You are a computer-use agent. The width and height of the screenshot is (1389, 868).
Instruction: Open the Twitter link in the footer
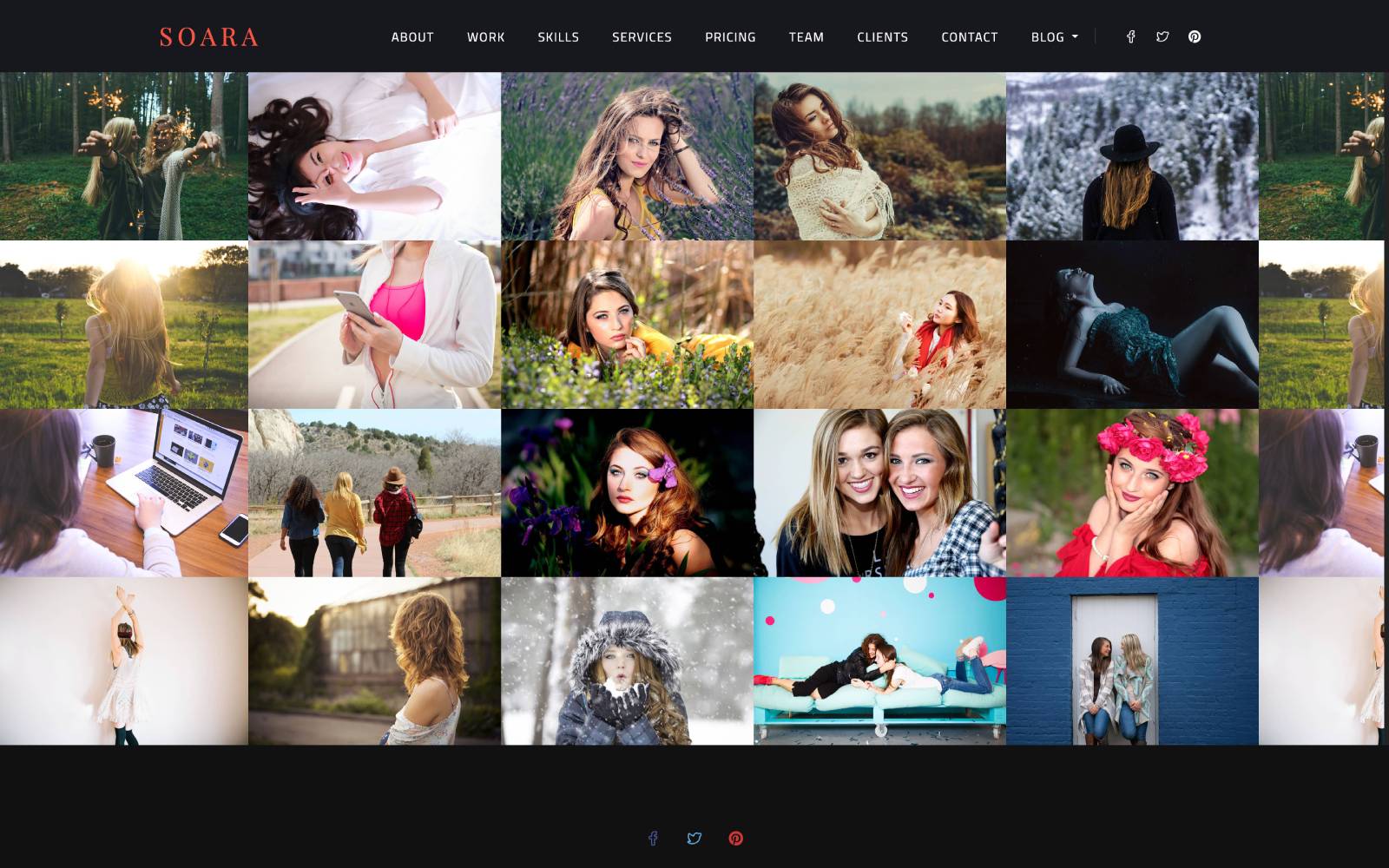(694, 838)
